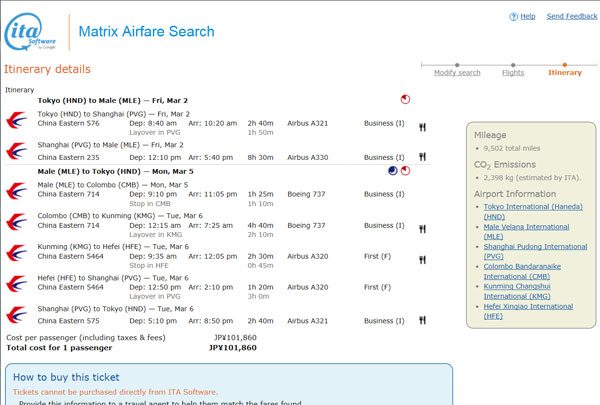The height and width of the screenshot is (405, 600).
Task: Click China Eastern 575 flight number
Action: tap(68, 321)
